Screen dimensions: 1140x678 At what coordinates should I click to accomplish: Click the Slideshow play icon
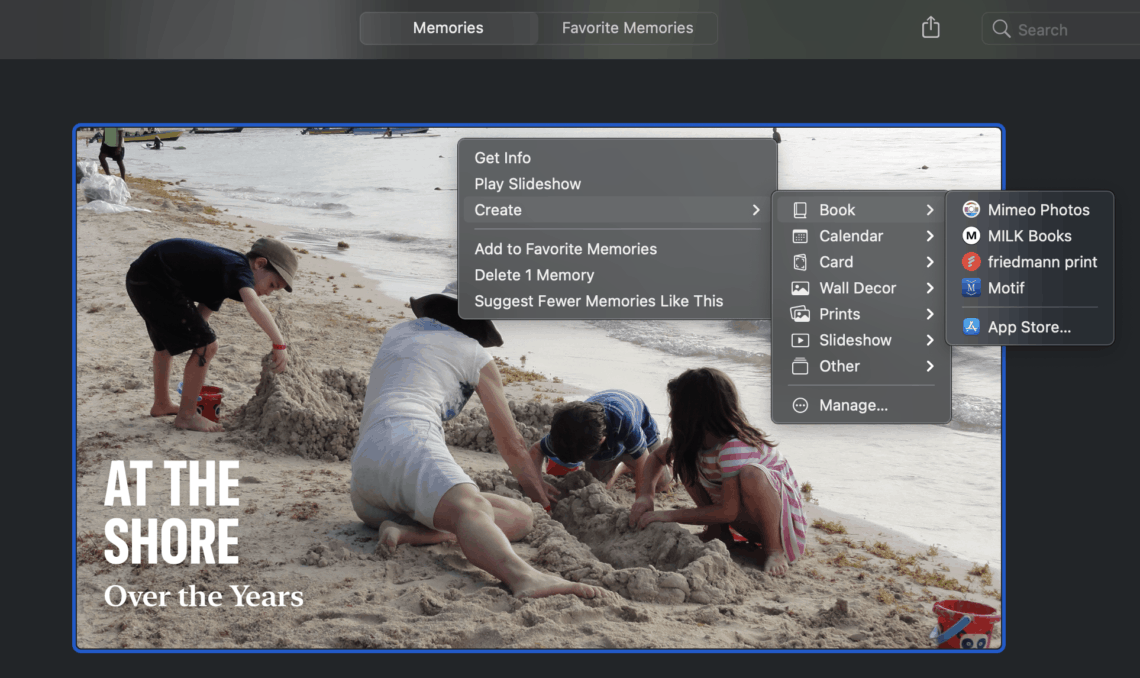coord(800,340)
